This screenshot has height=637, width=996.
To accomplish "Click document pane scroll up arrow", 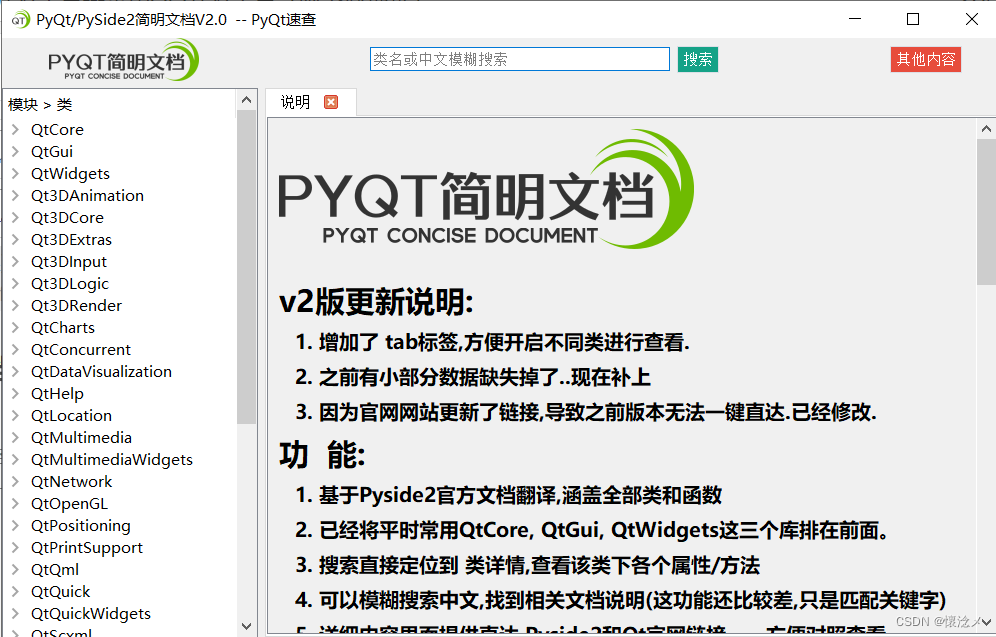I will (986, 129).
